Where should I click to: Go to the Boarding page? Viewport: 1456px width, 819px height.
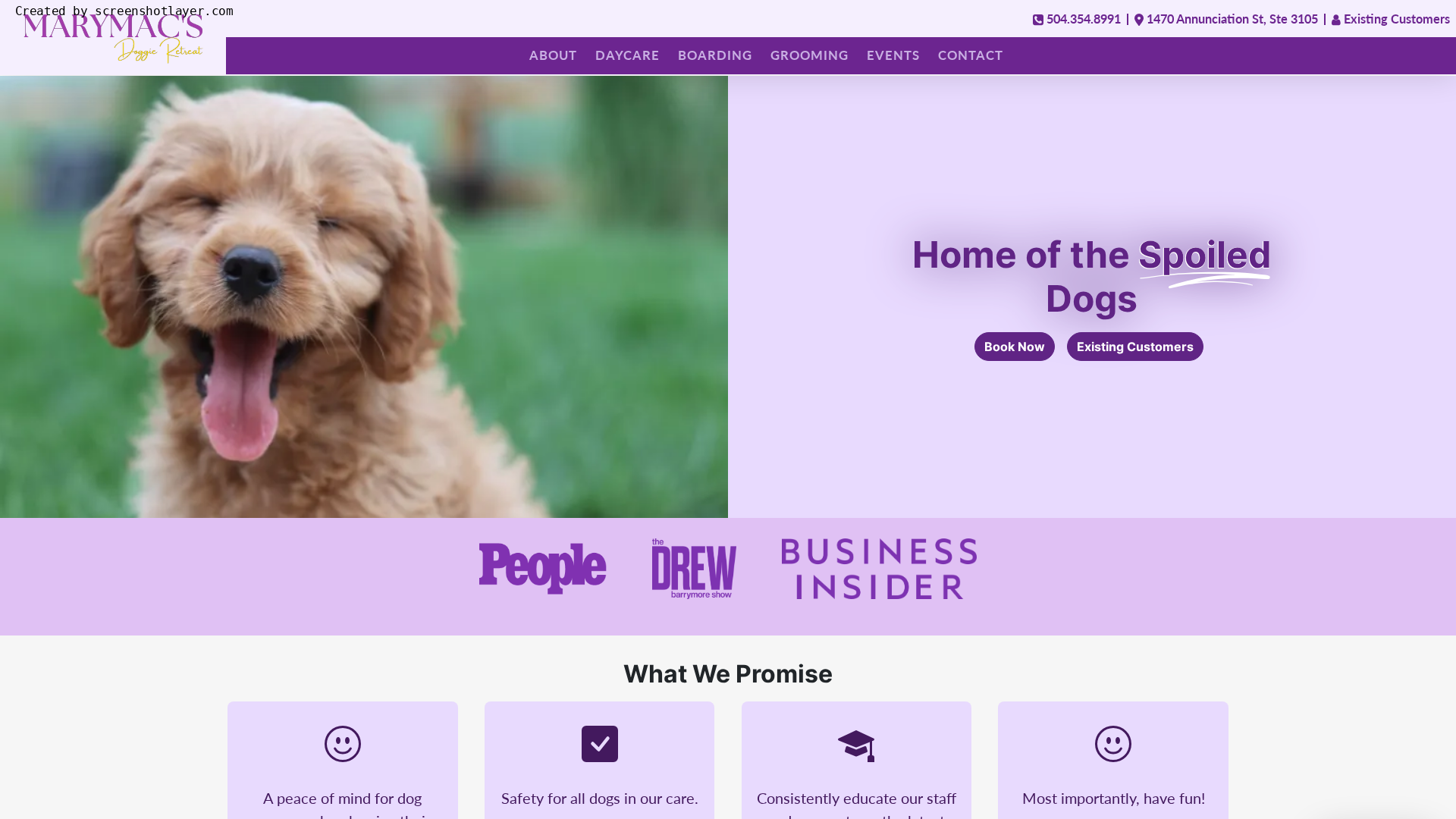[715, 55]
